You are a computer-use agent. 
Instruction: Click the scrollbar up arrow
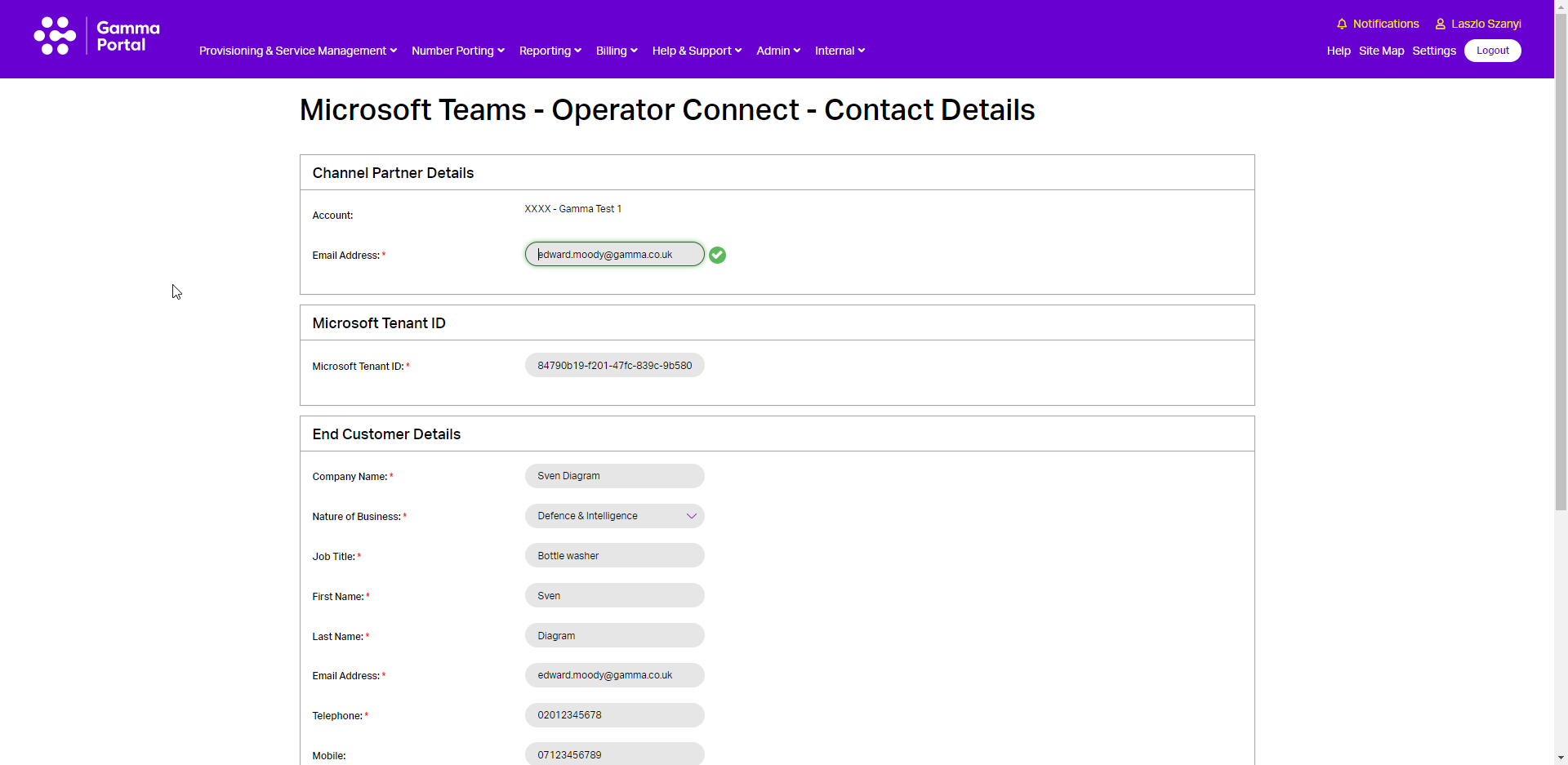pos(1561,6)
